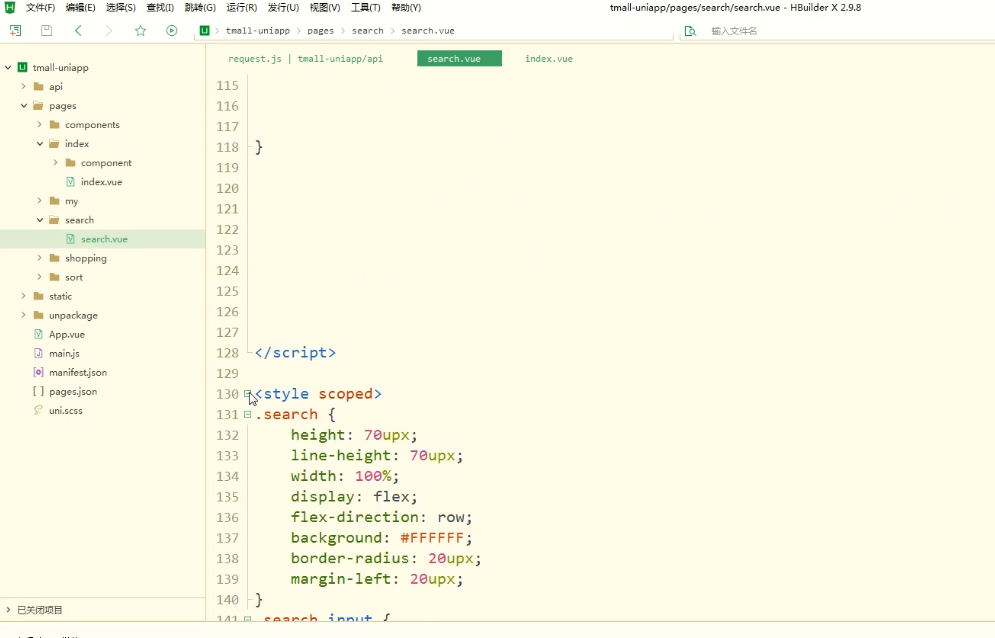Click tmall-uniapp in the breadcrumb
Image resolution: width=995 pixels, height=638 pixels.
point(258,30)
